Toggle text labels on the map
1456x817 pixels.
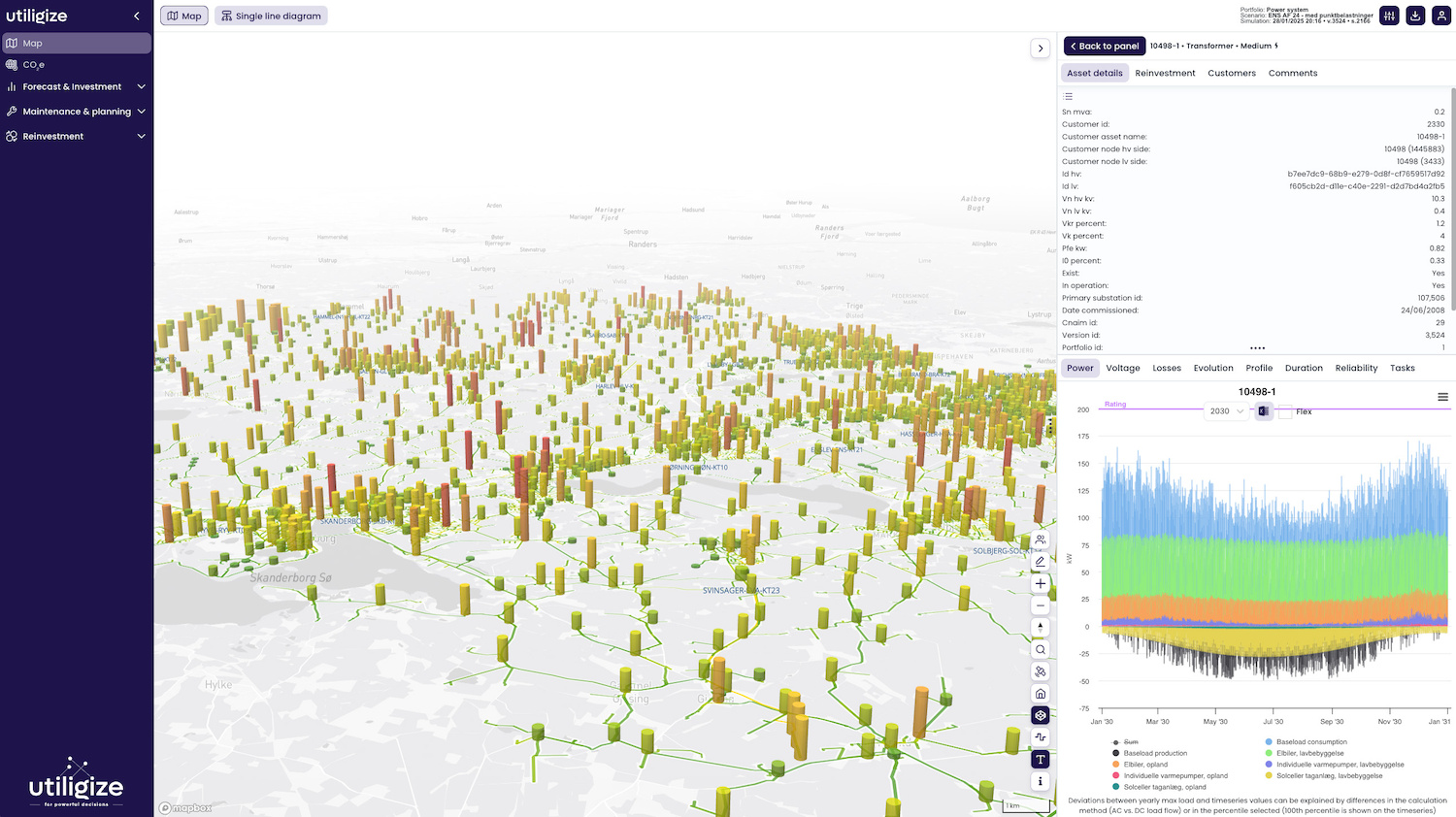pyautogui.click(x=1041, y=760)
